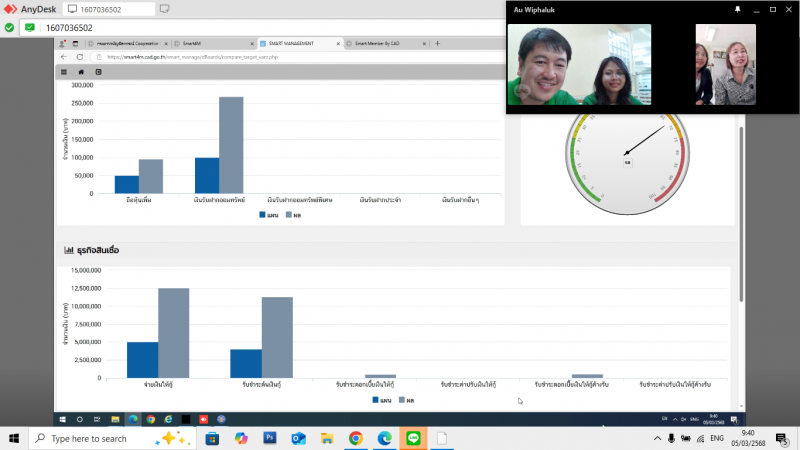Click the blue legend swatch of deposit chart
Image resolution: width=800 pixels, height=450 pixels.
[x=262, y=215]
